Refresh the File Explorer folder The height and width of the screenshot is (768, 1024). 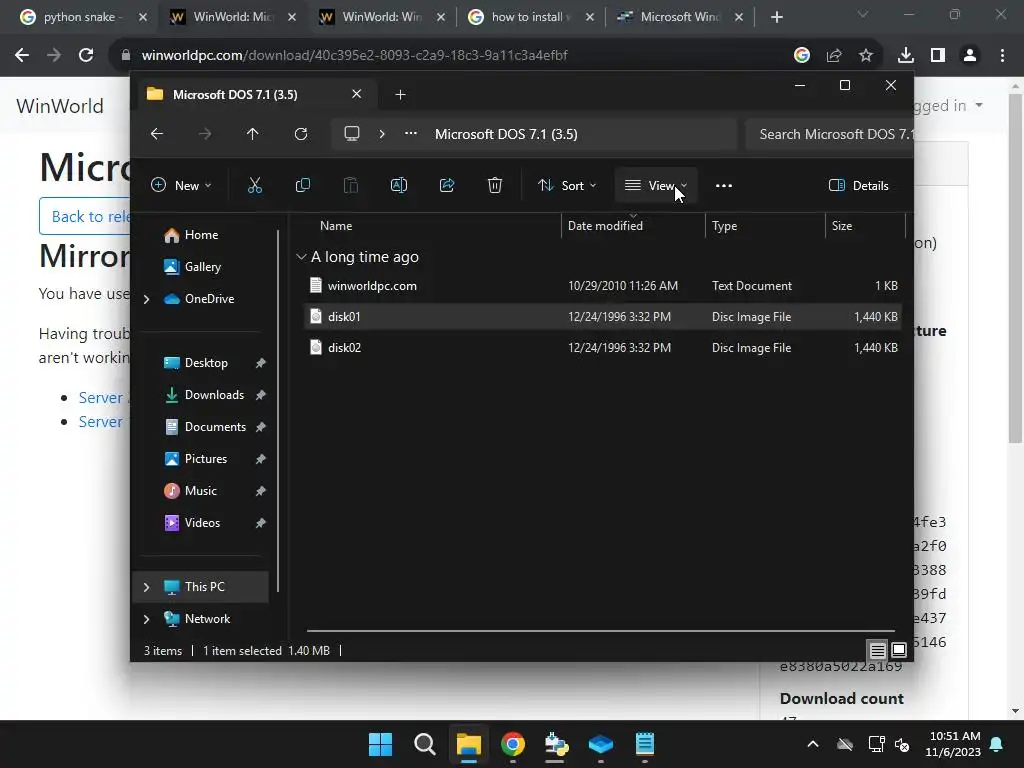coord(300,134)
